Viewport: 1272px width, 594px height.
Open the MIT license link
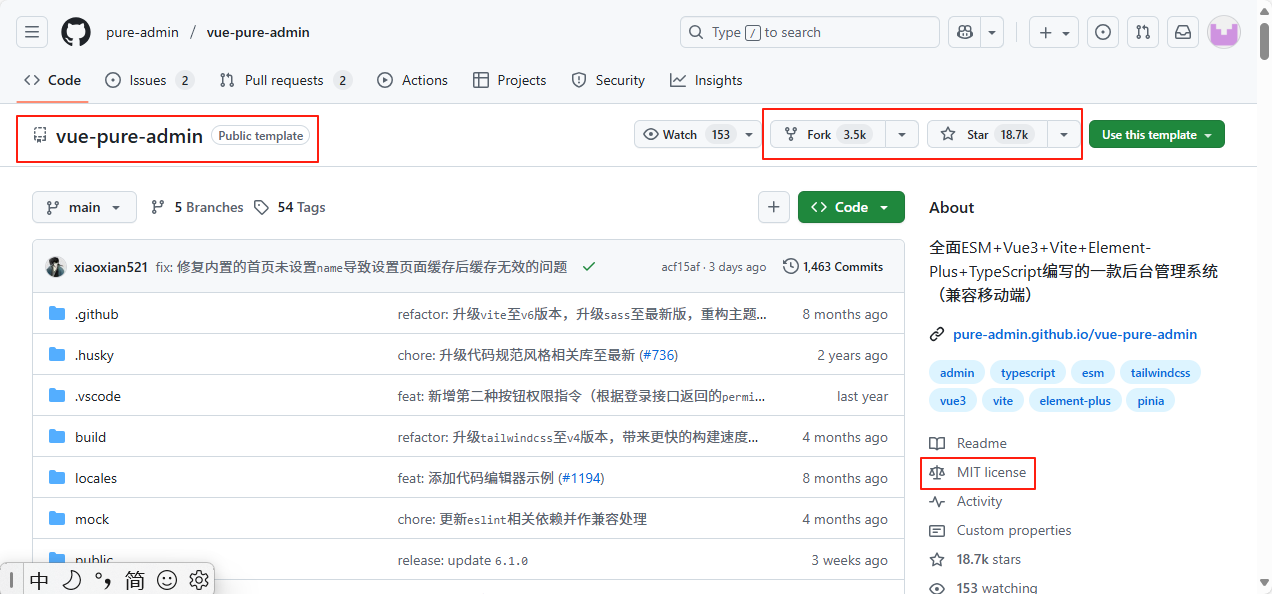tap(978, 472)
